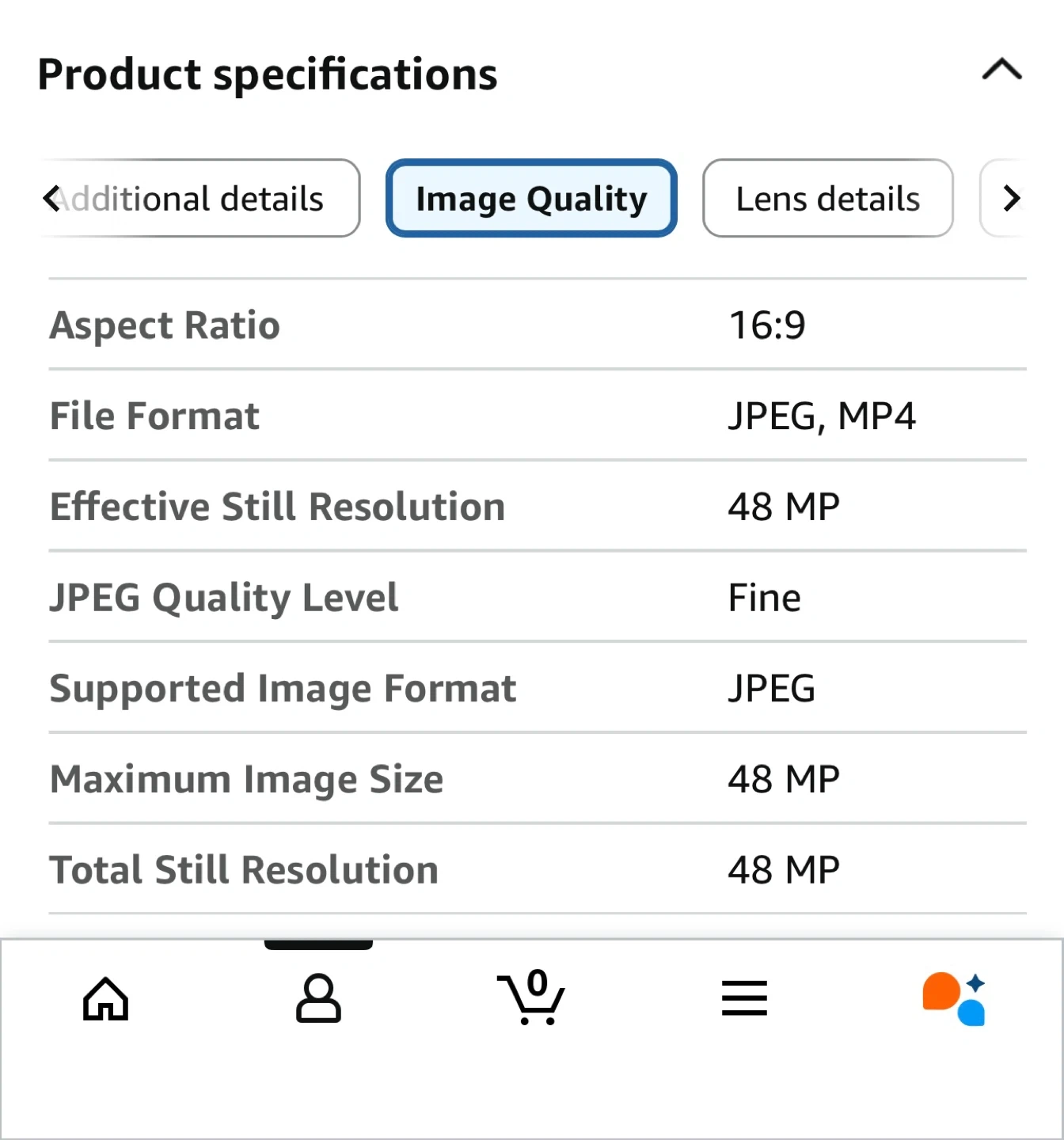
Task: Collapse the Product specifications section chevron
Action: point(1001,70)
